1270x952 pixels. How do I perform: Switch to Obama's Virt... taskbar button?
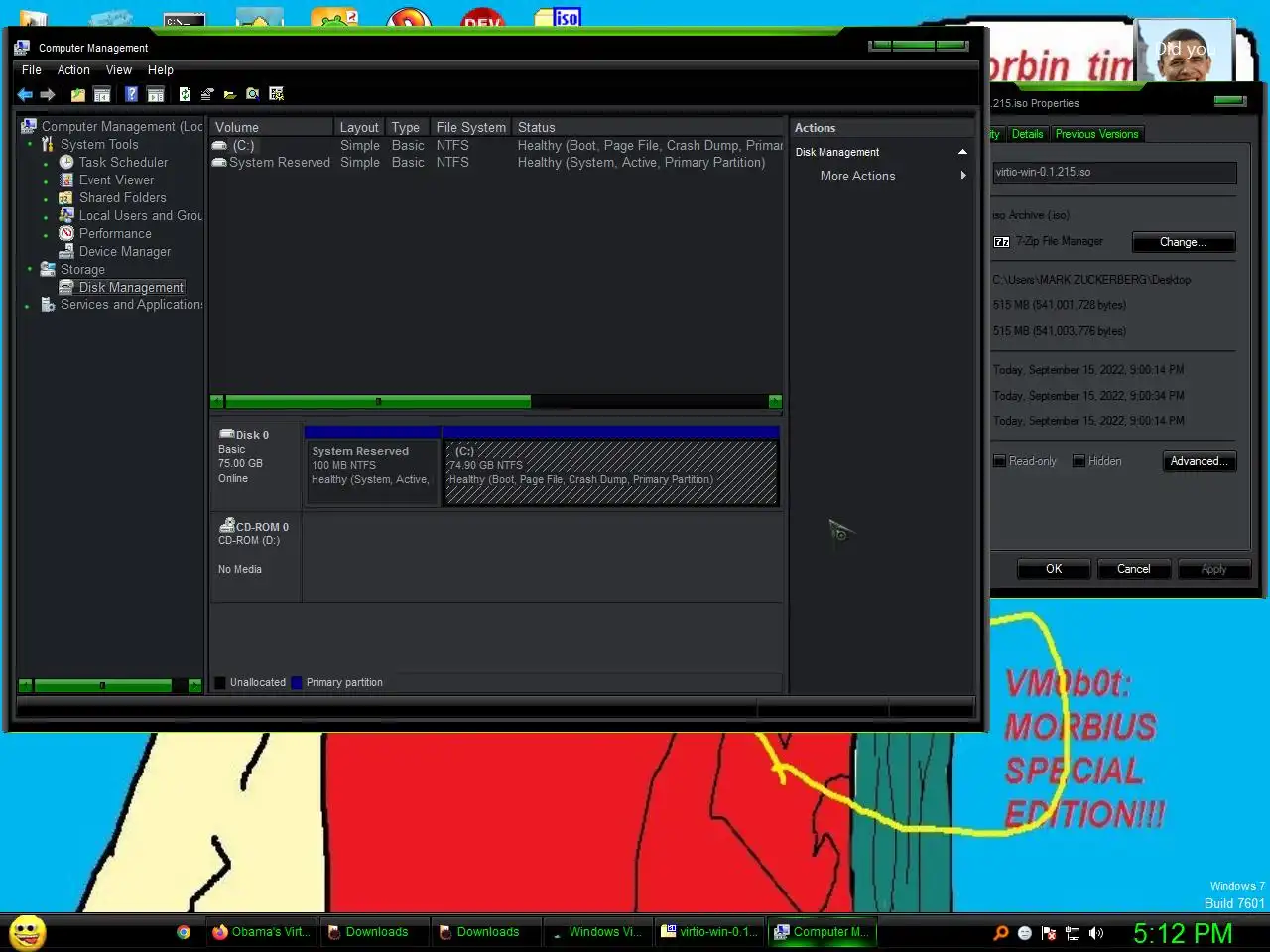261,932
